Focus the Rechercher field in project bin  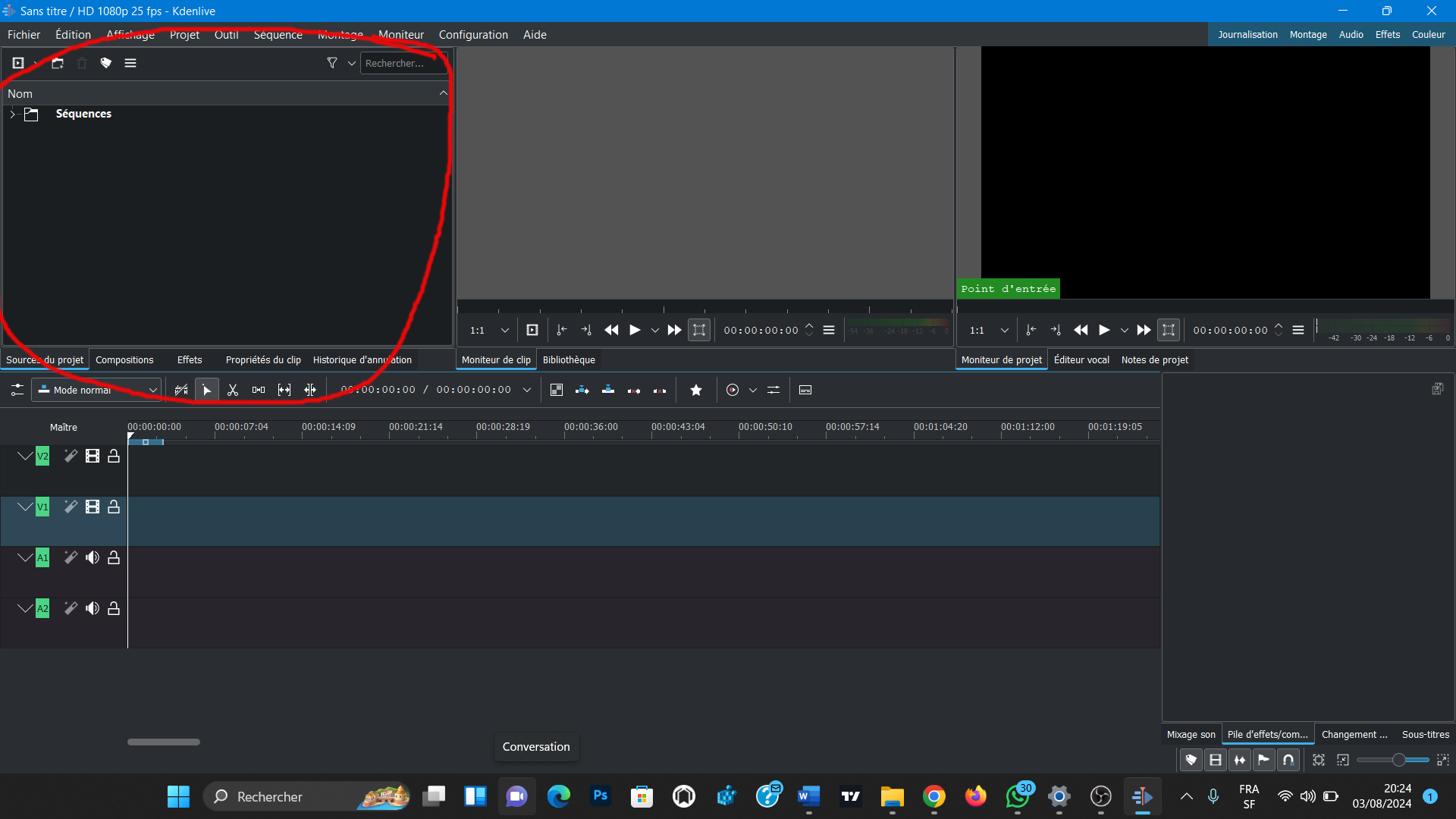point(403,63)
